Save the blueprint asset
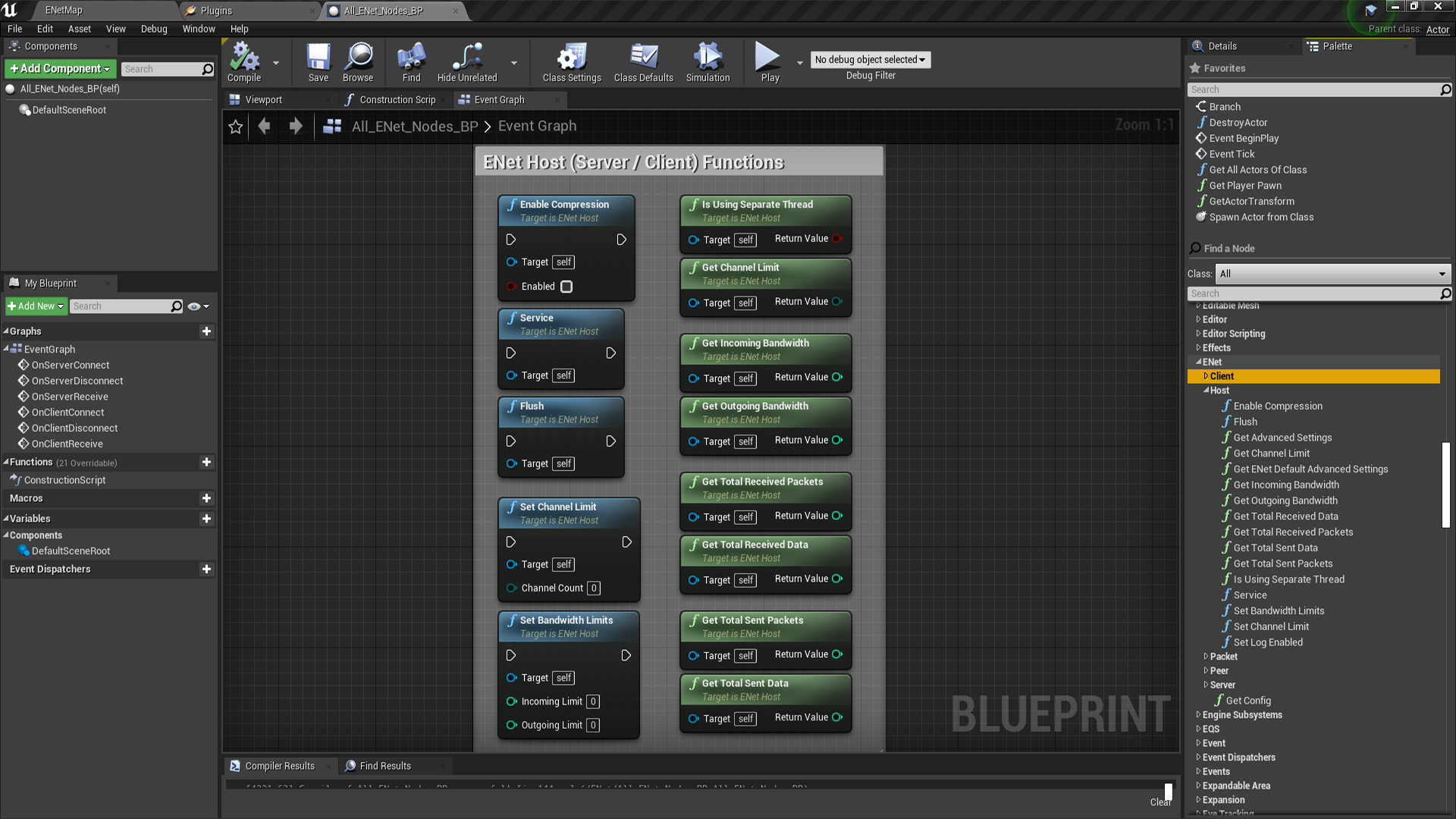This screenshot has height=819, width=1456. click(318, 61)
